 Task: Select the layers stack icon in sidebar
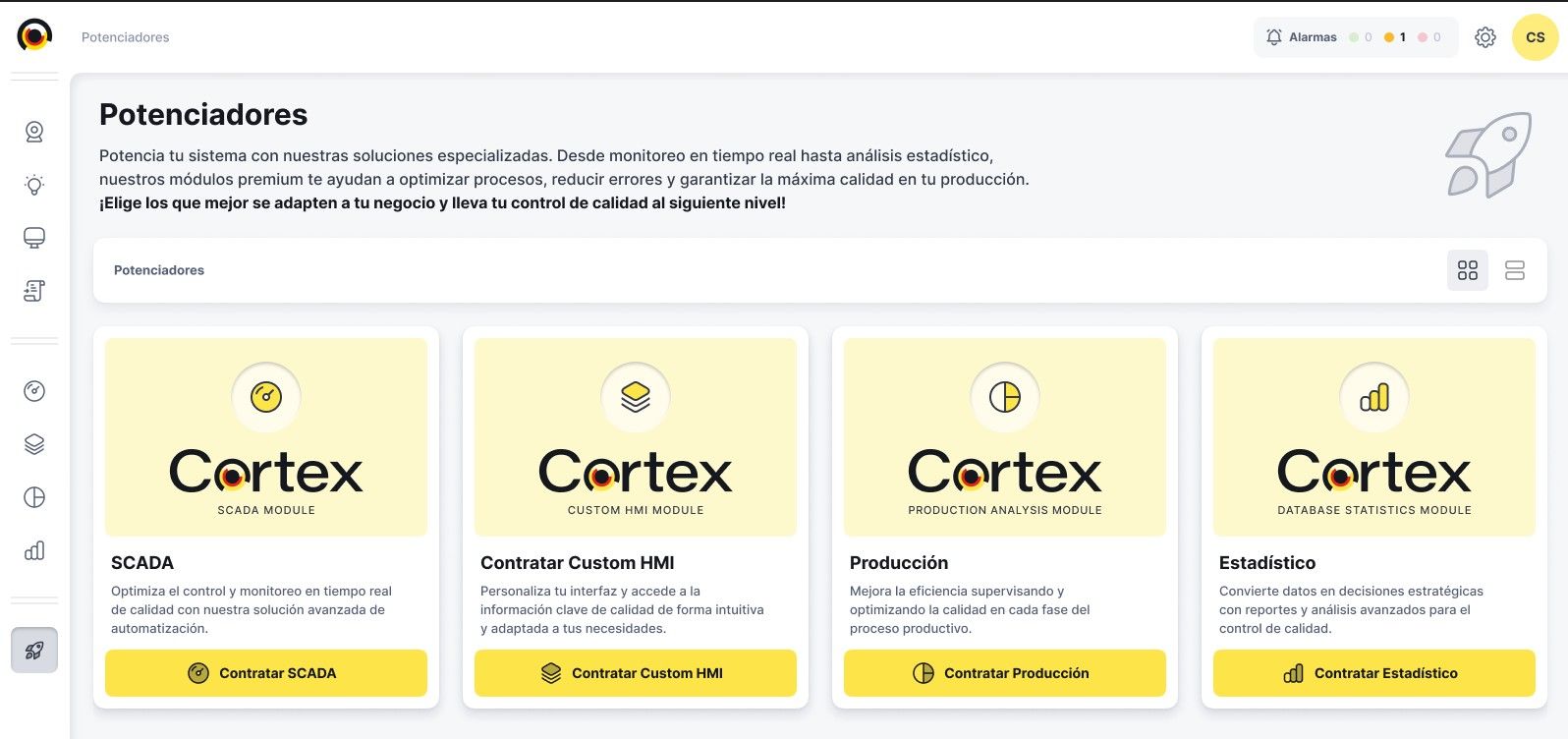click(34, 444)
